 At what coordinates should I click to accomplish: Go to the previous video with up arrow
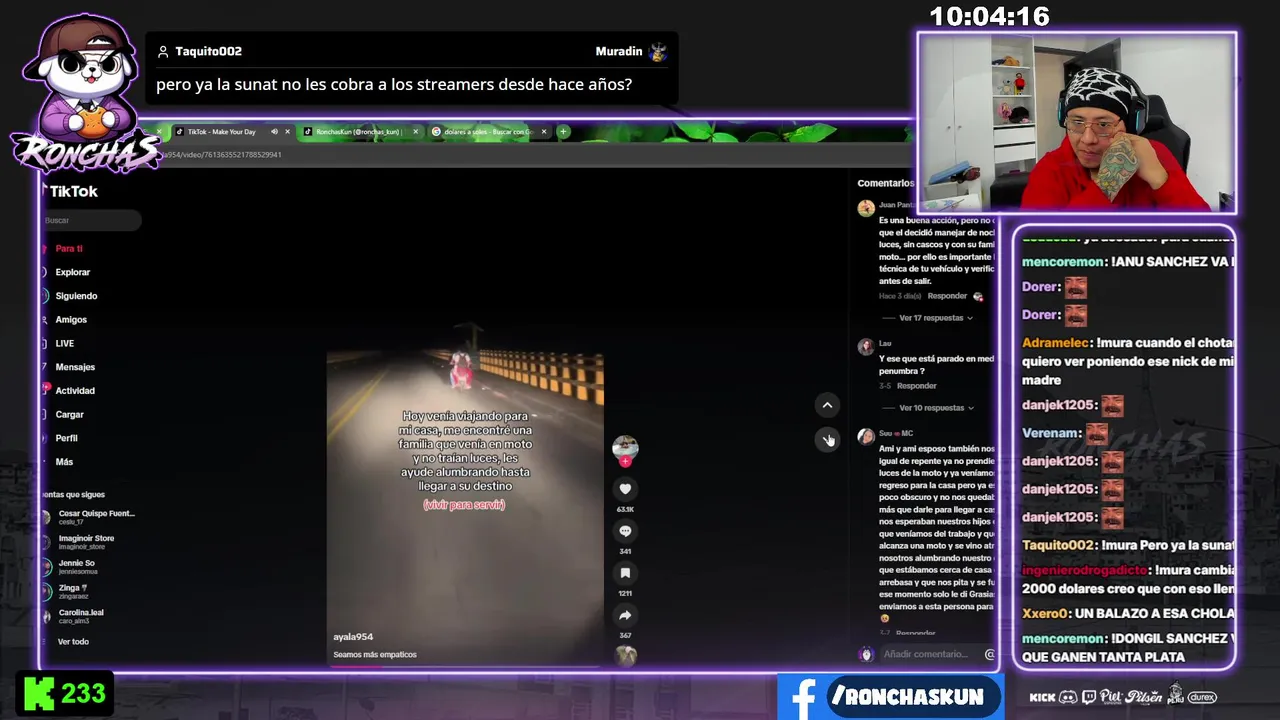point(827,405)
